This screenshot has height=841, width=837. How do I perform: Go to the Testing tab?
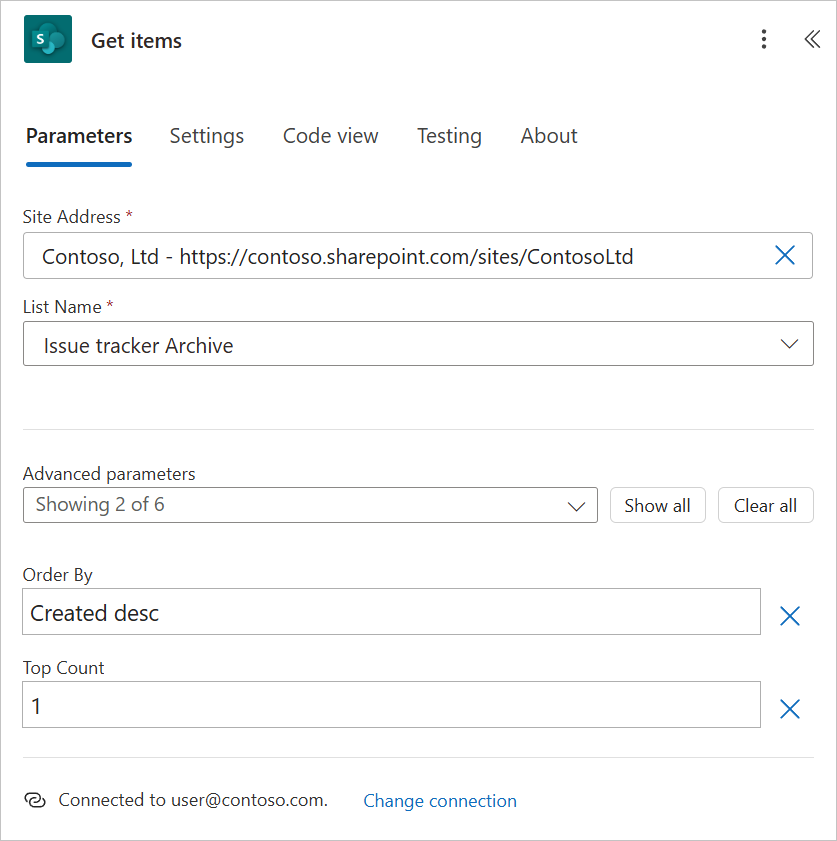pyautogui.click(x=449, y=136)
